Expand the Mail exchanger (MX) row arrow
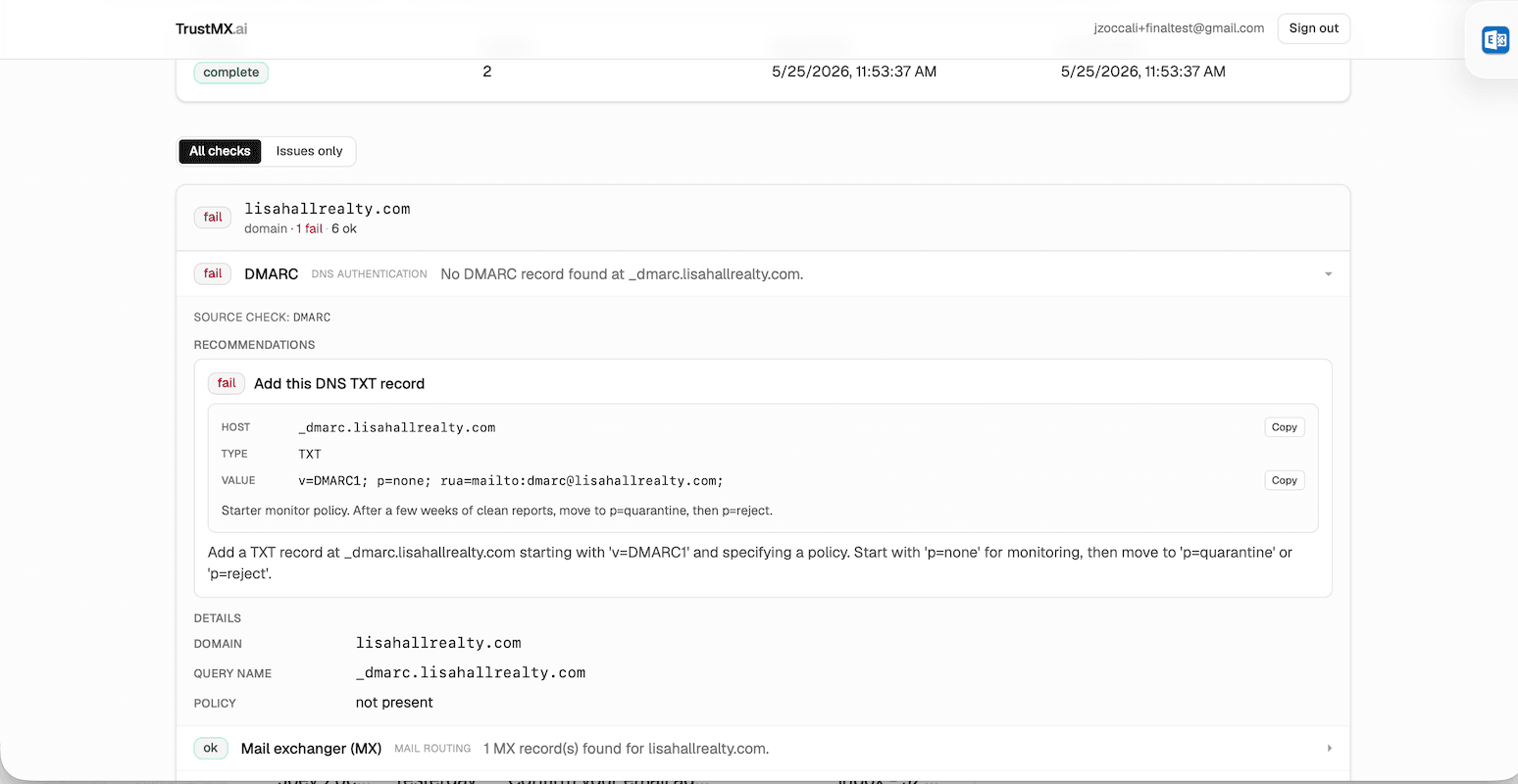1518x784 pixels. [x=1329, y=749]
